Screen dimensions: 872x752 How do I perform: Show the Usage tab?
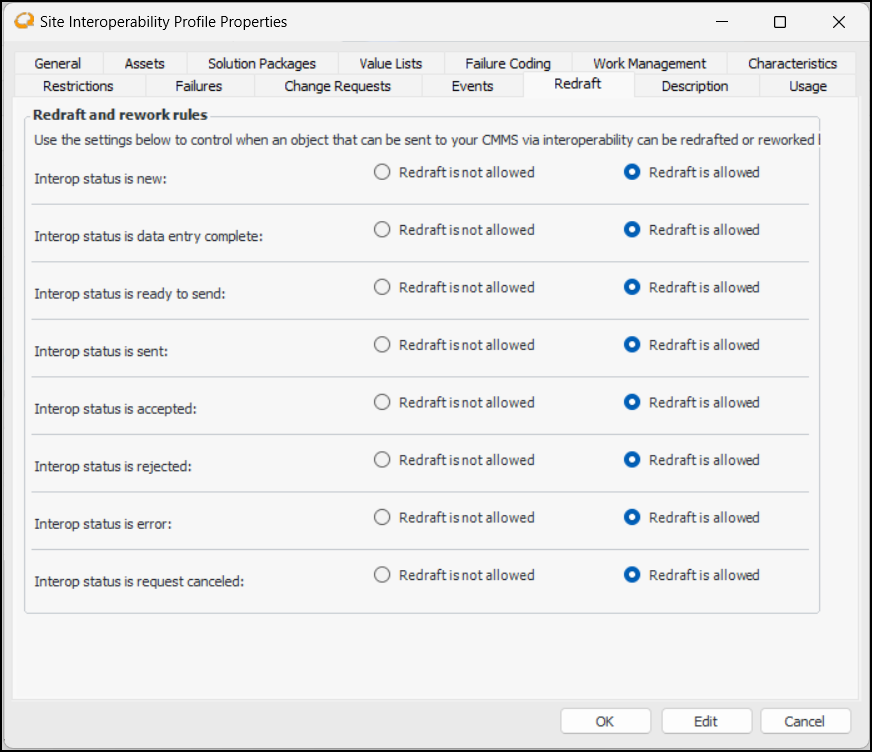tap(807, 86)
